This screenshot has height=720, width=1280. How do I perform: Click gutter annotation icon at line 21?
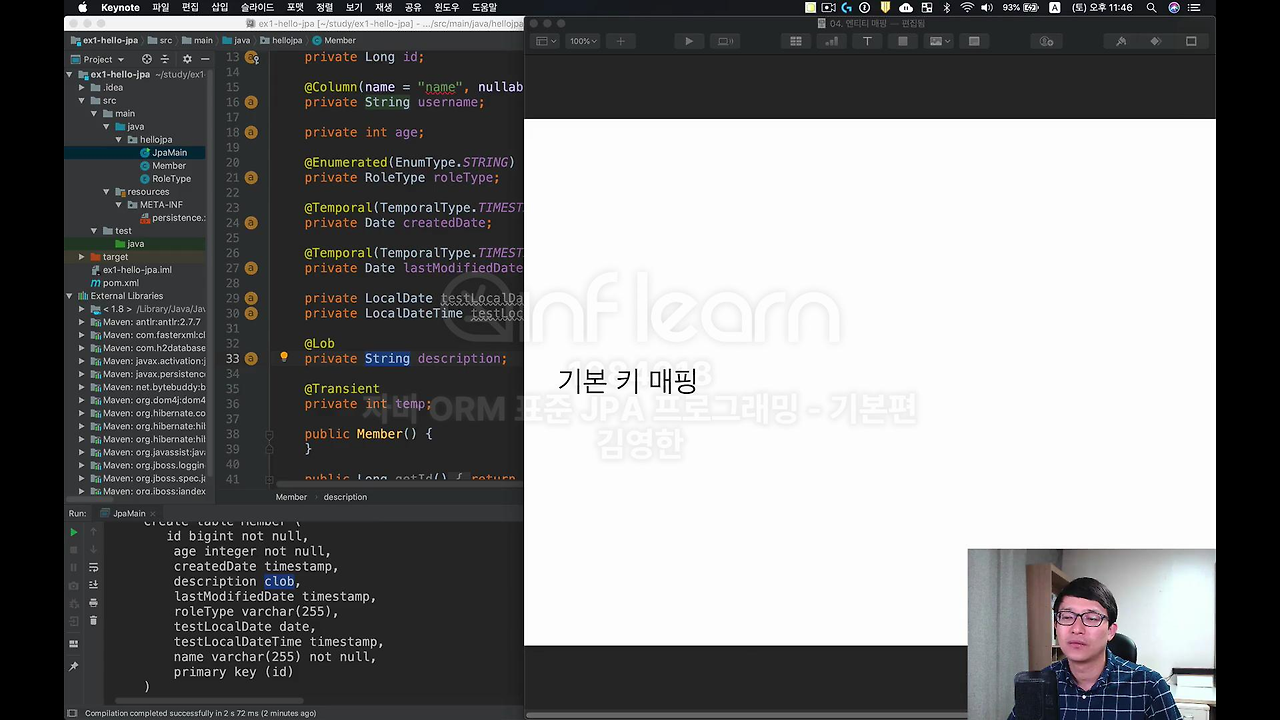point(251,177)
